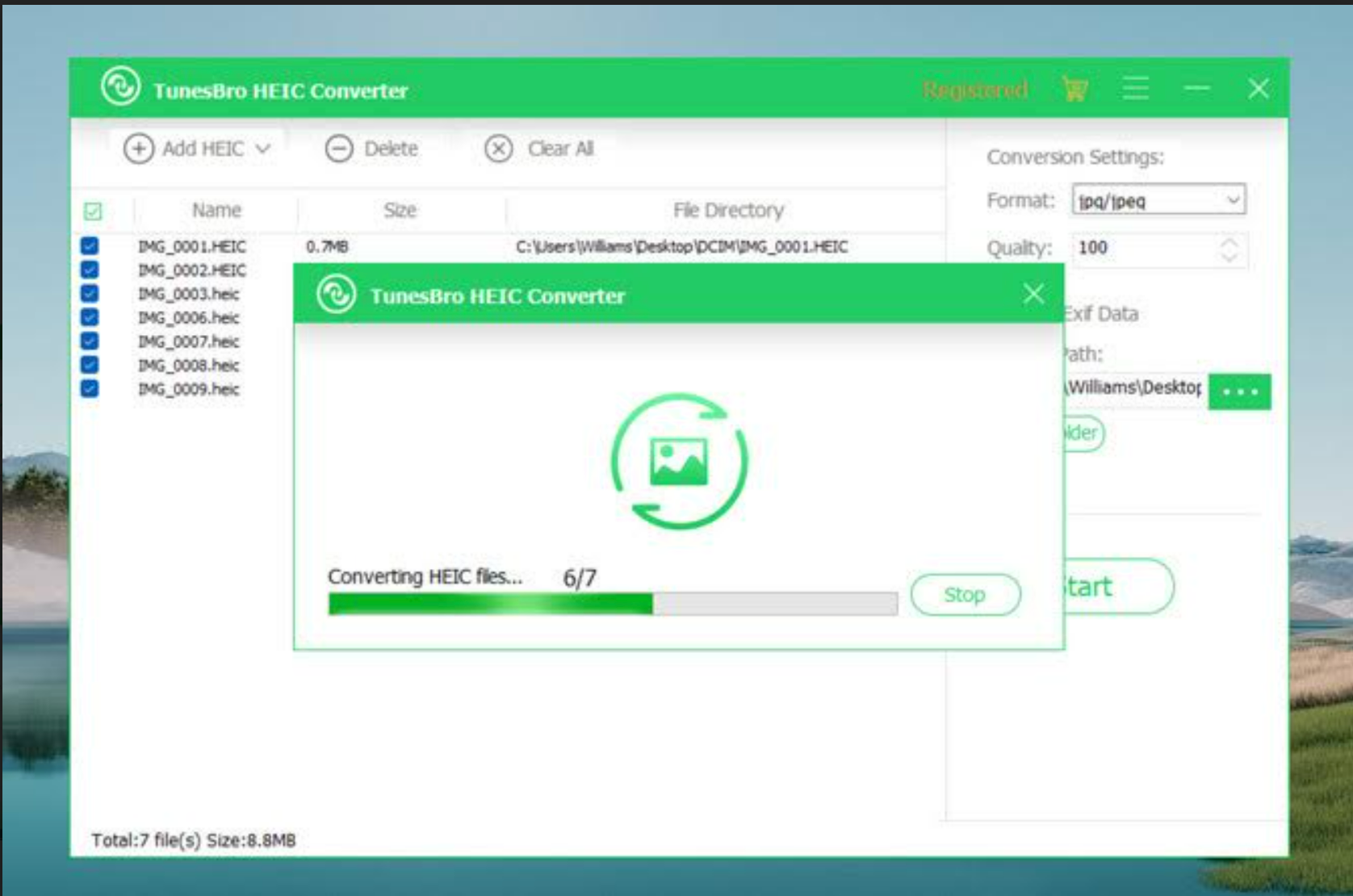Toggle the select-all checkbox in header
Image resolution: width=1353 pixels, height=896 pixels.
coord(93,211)
